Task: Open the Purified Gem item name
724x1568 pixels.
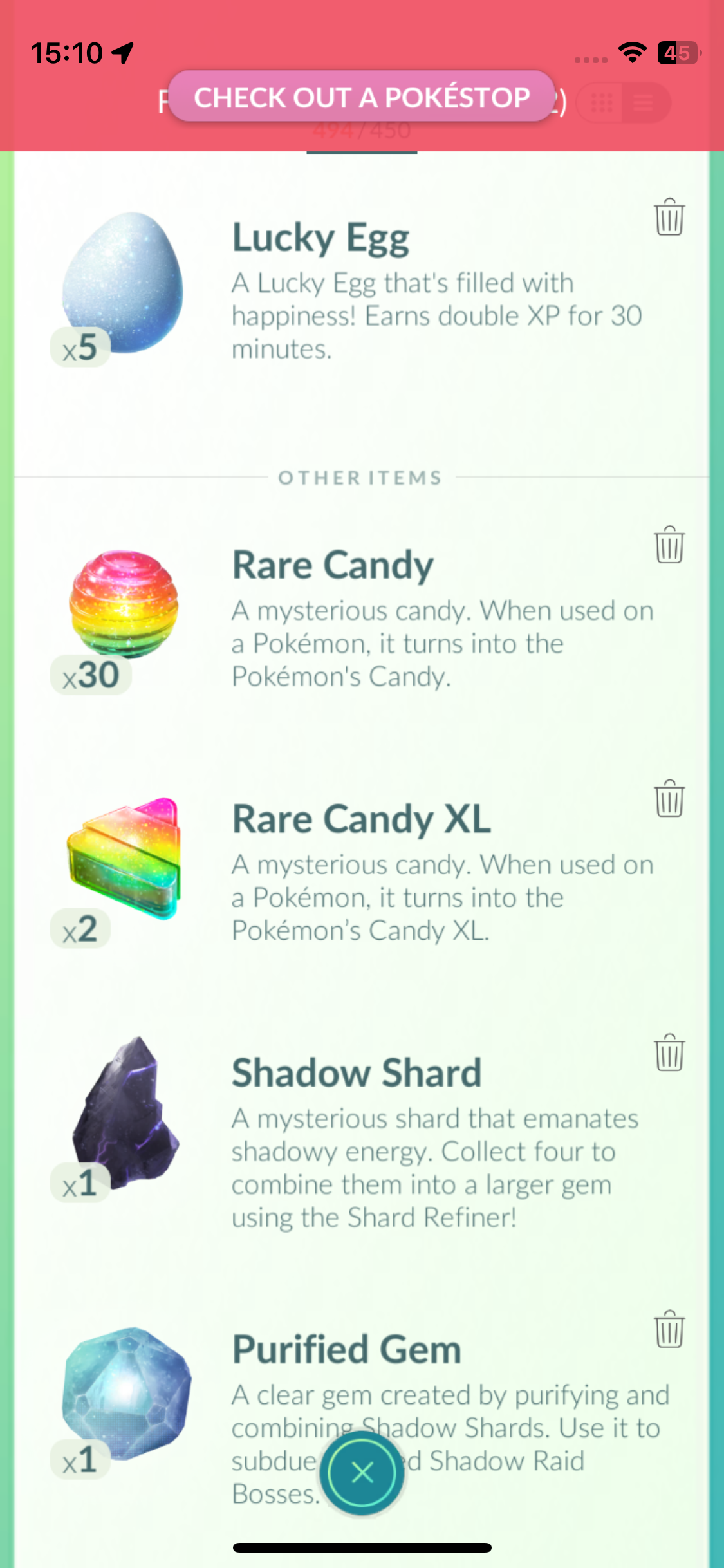Action: [347, 1350]
